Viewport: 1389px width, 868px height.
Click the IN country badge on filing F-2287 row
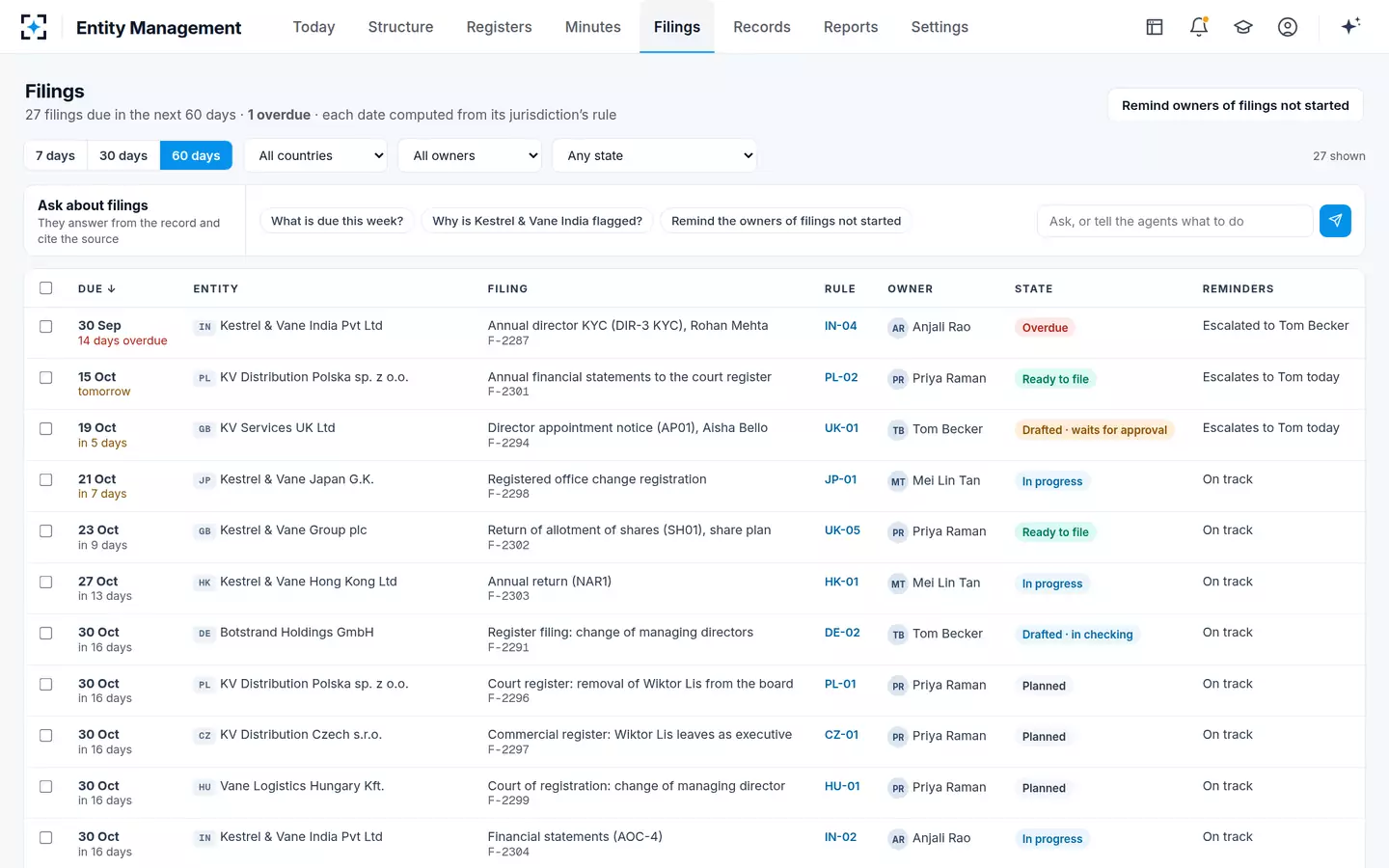[204, 327]
